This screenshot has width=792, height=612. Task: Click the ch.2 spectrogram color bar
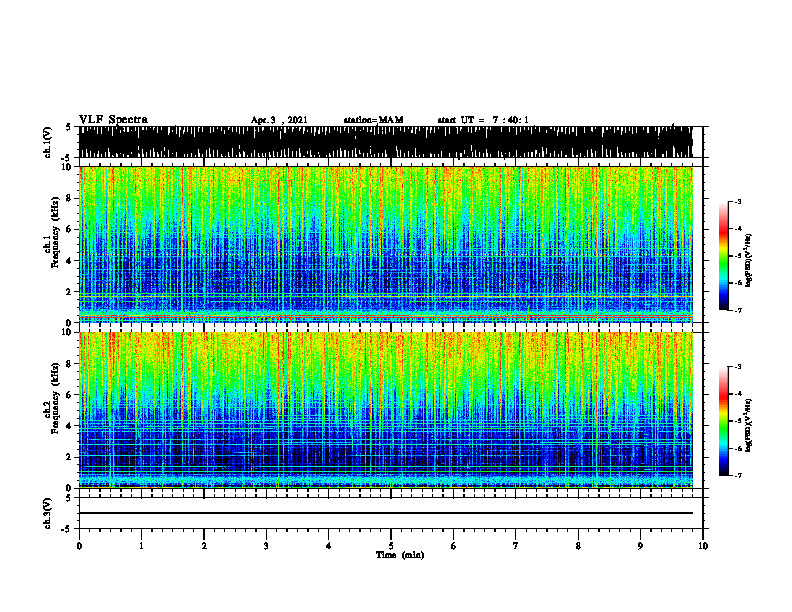click(723, 421)
